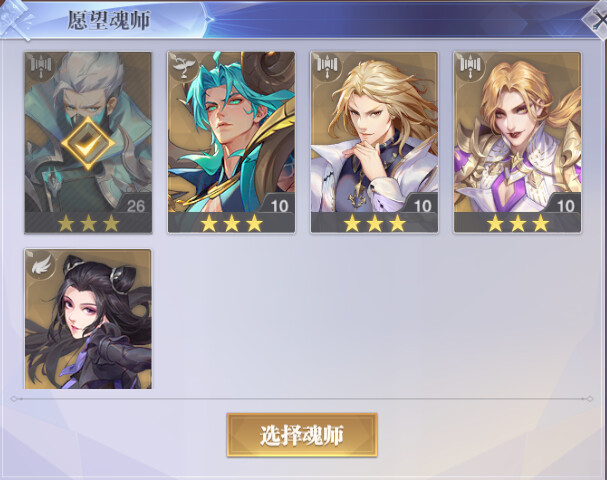Viewport: 607px width, 480px height.
Task: Click class icon on blonde woman's card
Action: pyautogui.click(x=470, y=66)
